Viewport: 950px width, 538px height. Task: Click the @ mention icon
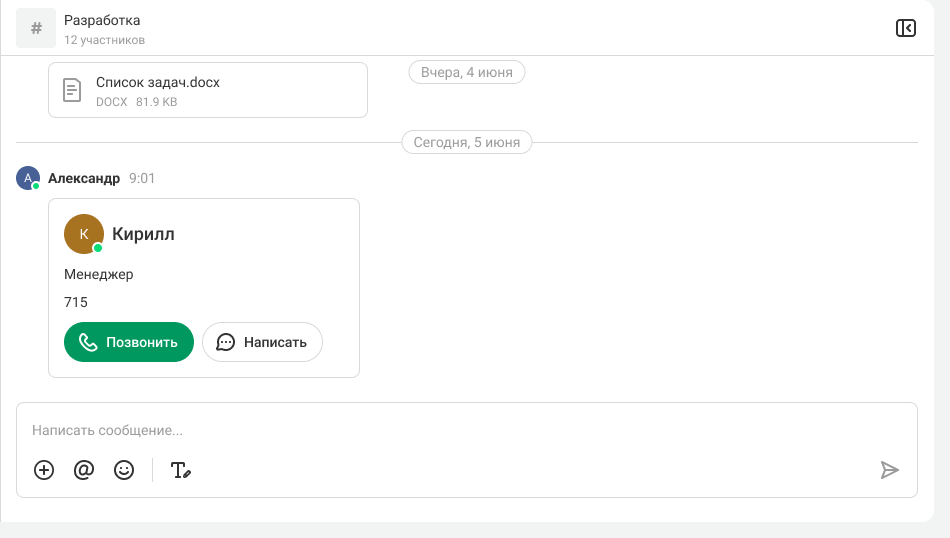pyautogui.click(x=84, y=470)
